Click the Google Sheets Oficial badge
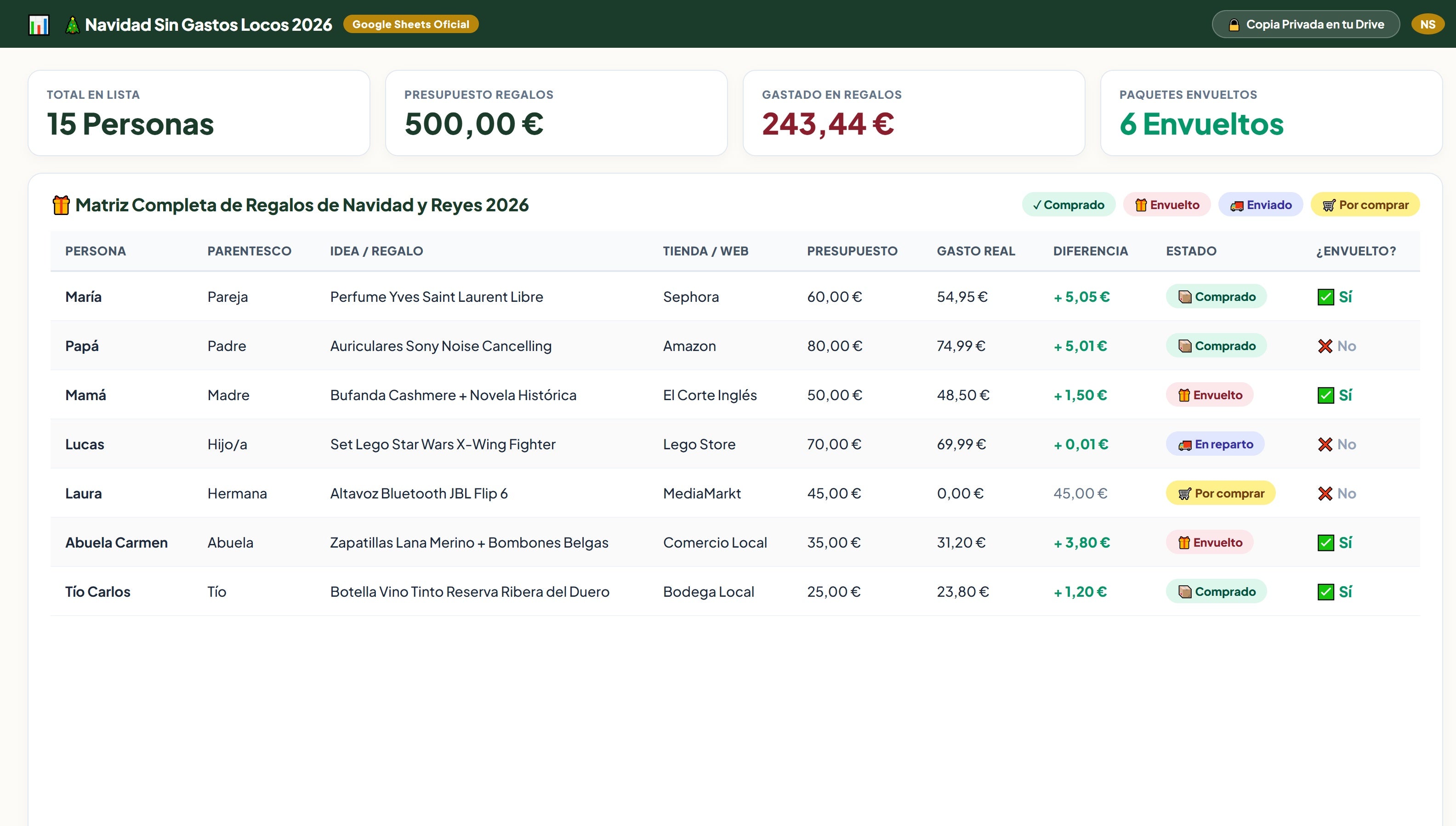Screen dimensions: 1456x826 pyautogui.click(x=411, y=24)
